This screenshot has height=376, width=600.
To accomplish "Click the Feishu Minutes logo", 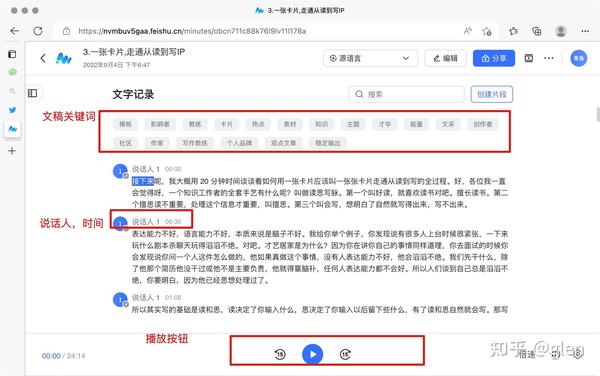I will [x=64, y=58].
